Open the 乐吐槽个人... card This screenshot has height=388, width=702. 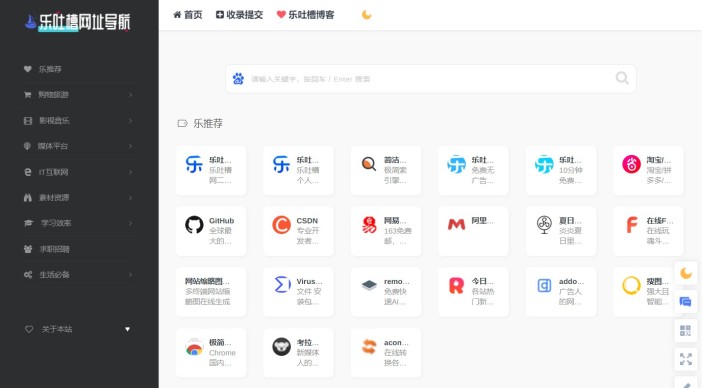point(298,170)
